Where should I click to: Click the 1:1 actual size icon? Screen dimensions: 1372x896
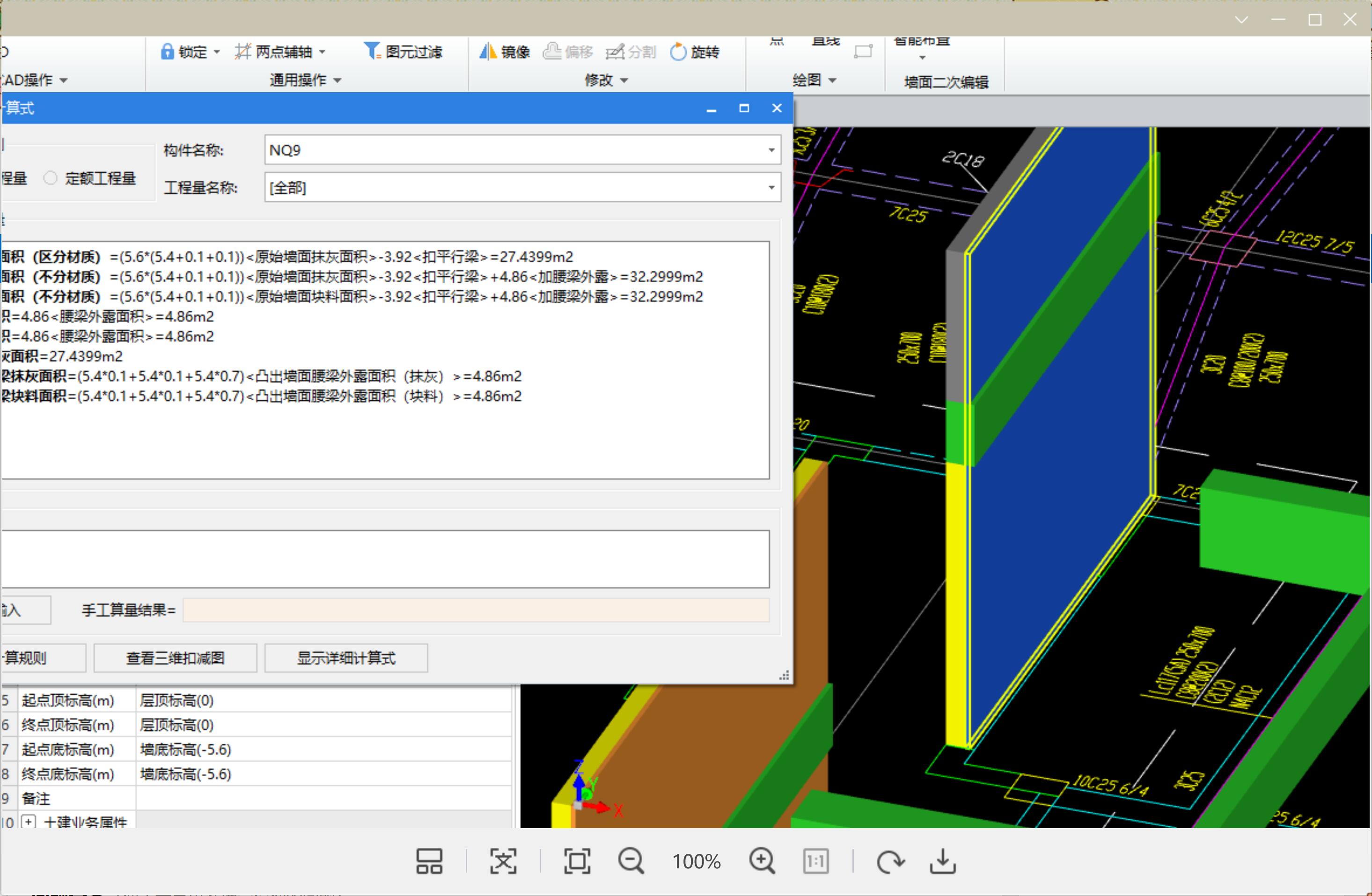click(816, 861)
